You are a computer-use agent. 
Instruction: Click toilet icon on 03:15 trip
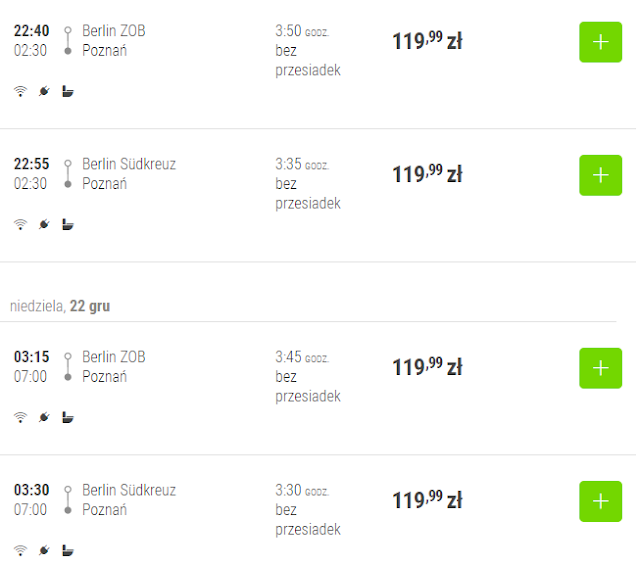point(68,417)
